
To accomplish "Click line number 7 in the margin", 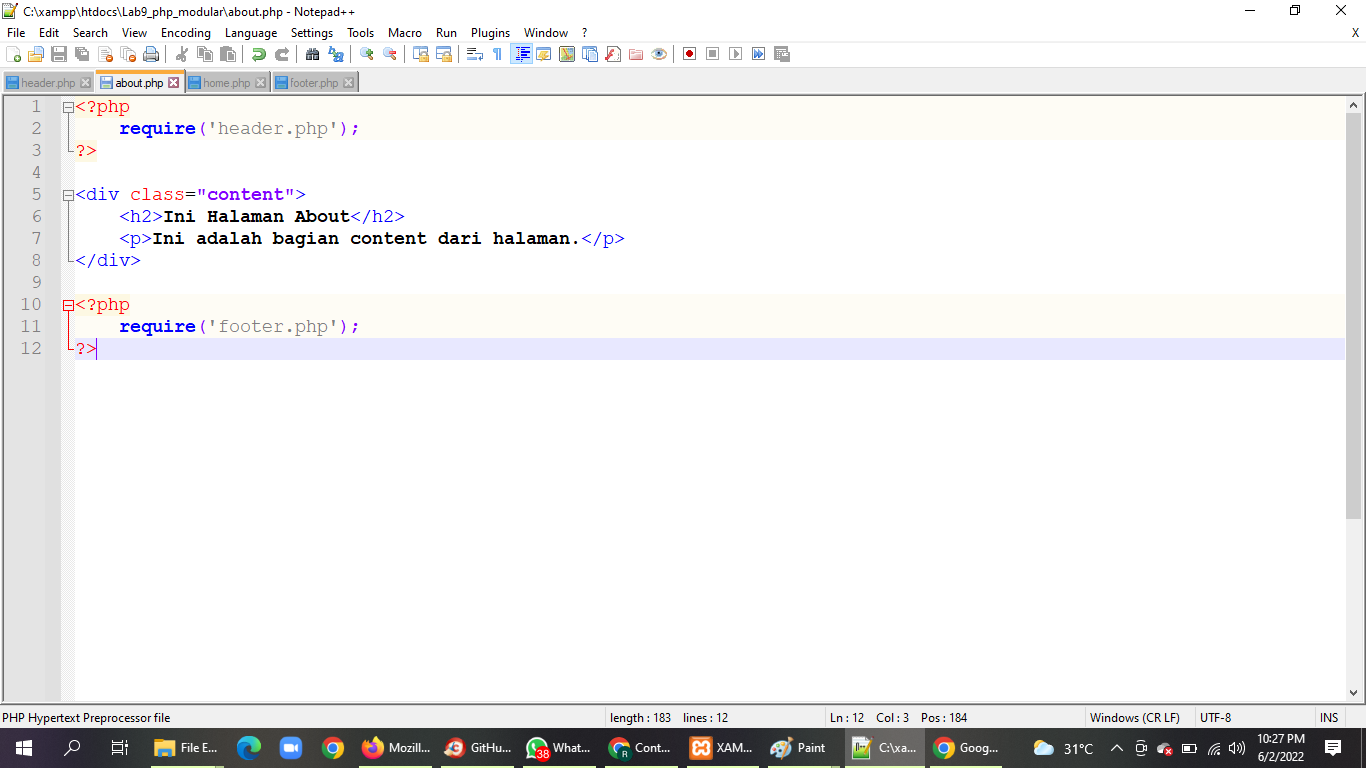I will tap(37, 238).
